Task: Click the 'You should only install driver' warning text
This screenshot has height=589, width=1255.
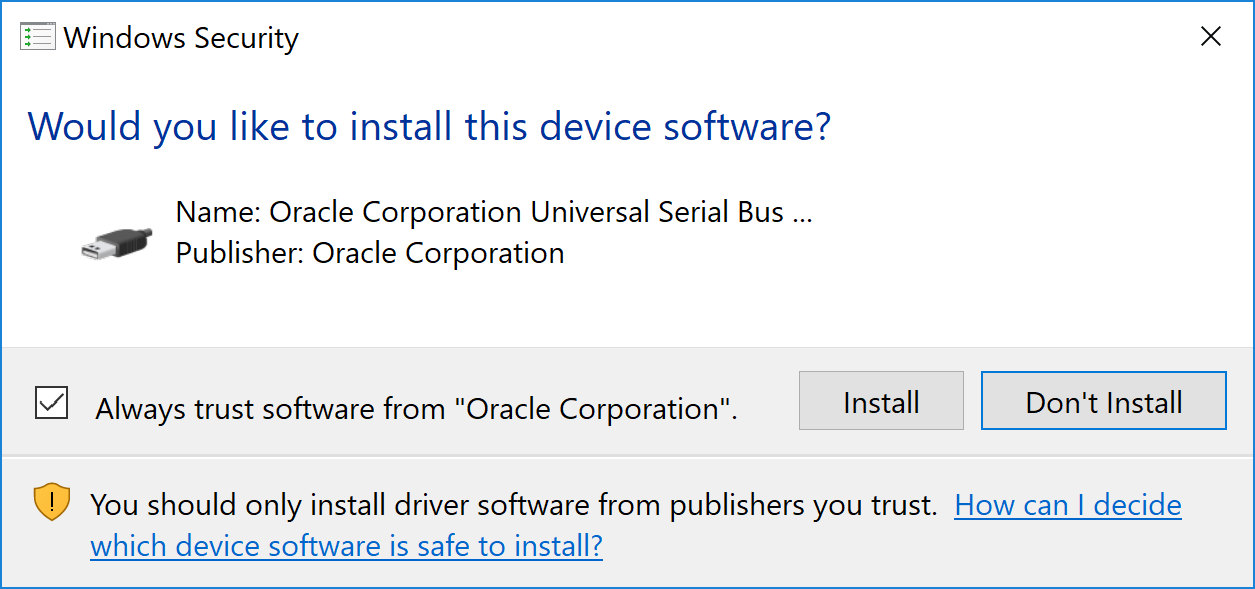Action: pyautogui.click(x=513, y=505)
